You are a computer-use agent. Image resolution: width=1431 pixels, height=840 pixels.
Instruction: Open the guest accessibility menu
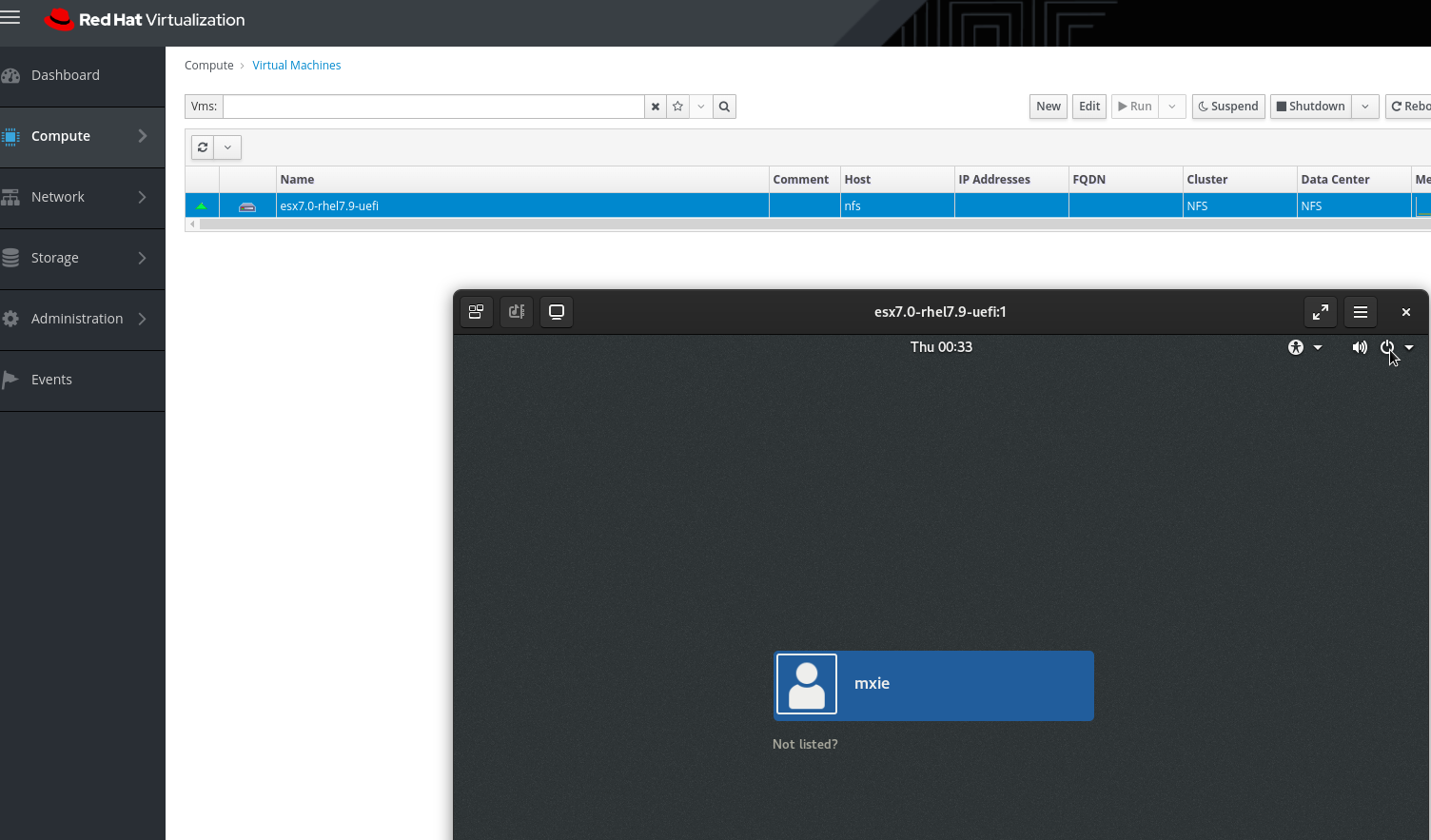tap(1296, 347)
